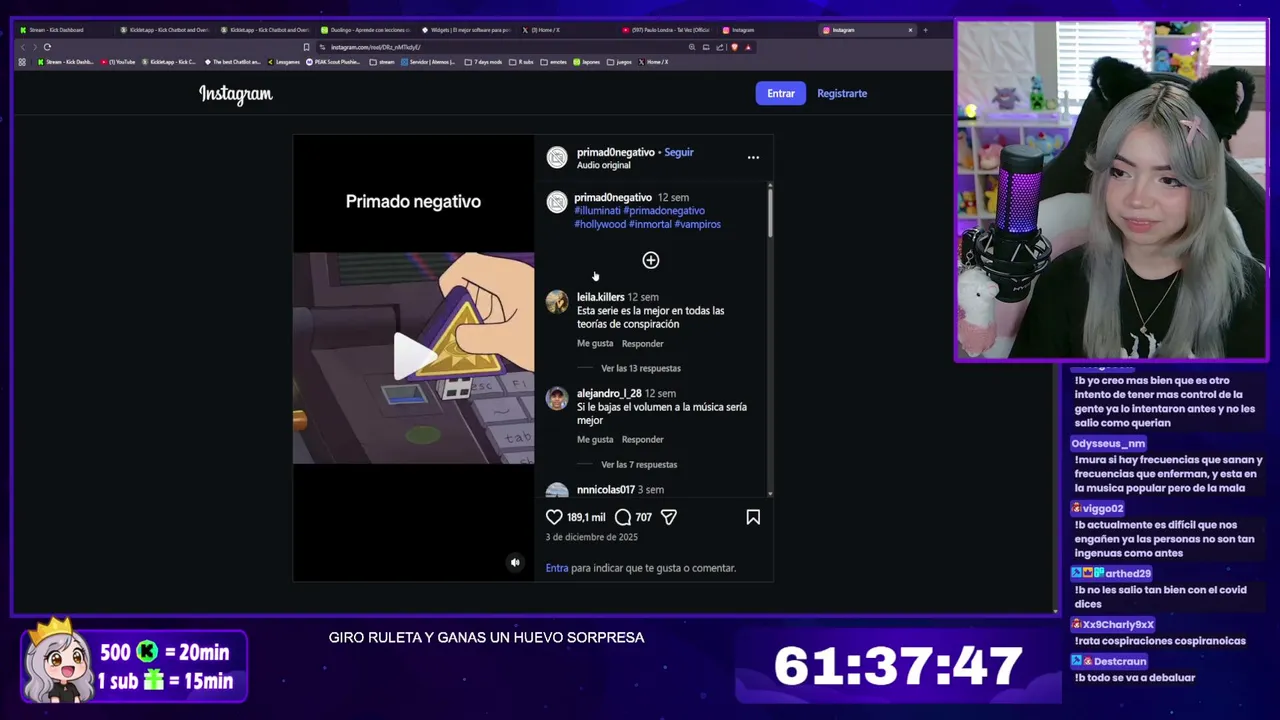Open alejandro_l_28 profile from comment

[x=609, y=394]
